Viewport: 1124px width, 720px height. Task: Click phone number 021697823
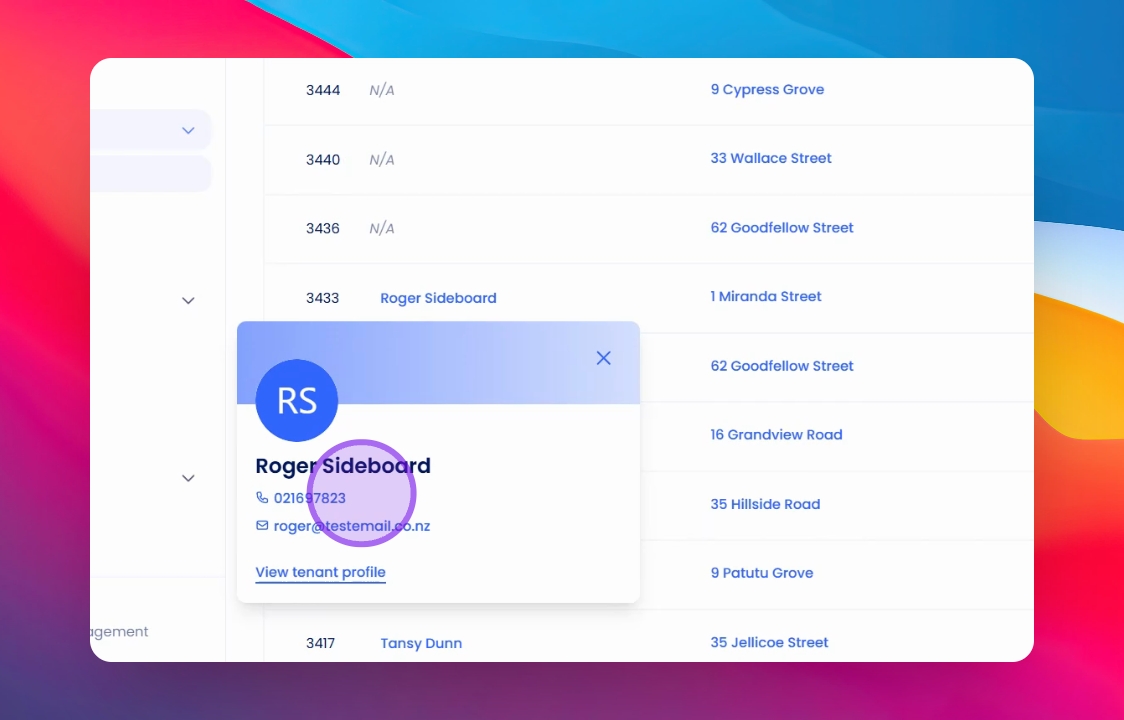tap(310, 498)
